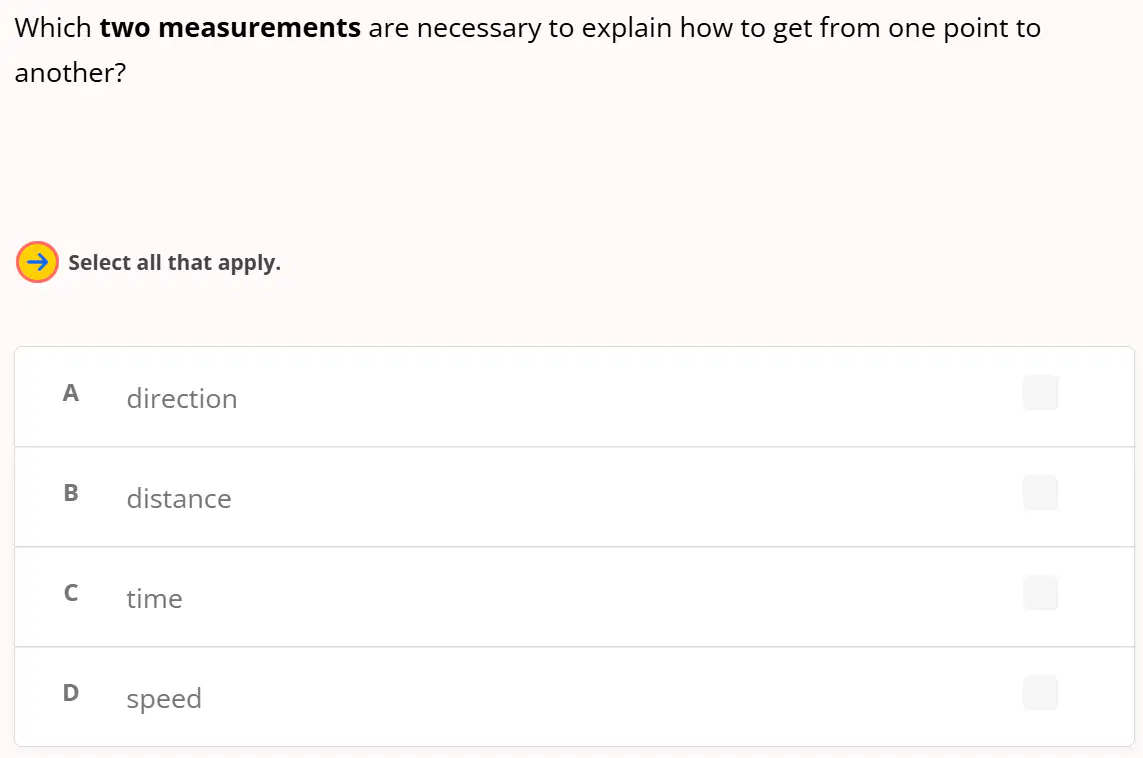The image size is (1143, 758).
Task: Select the "speed" answer text
Action: [164, 699]
